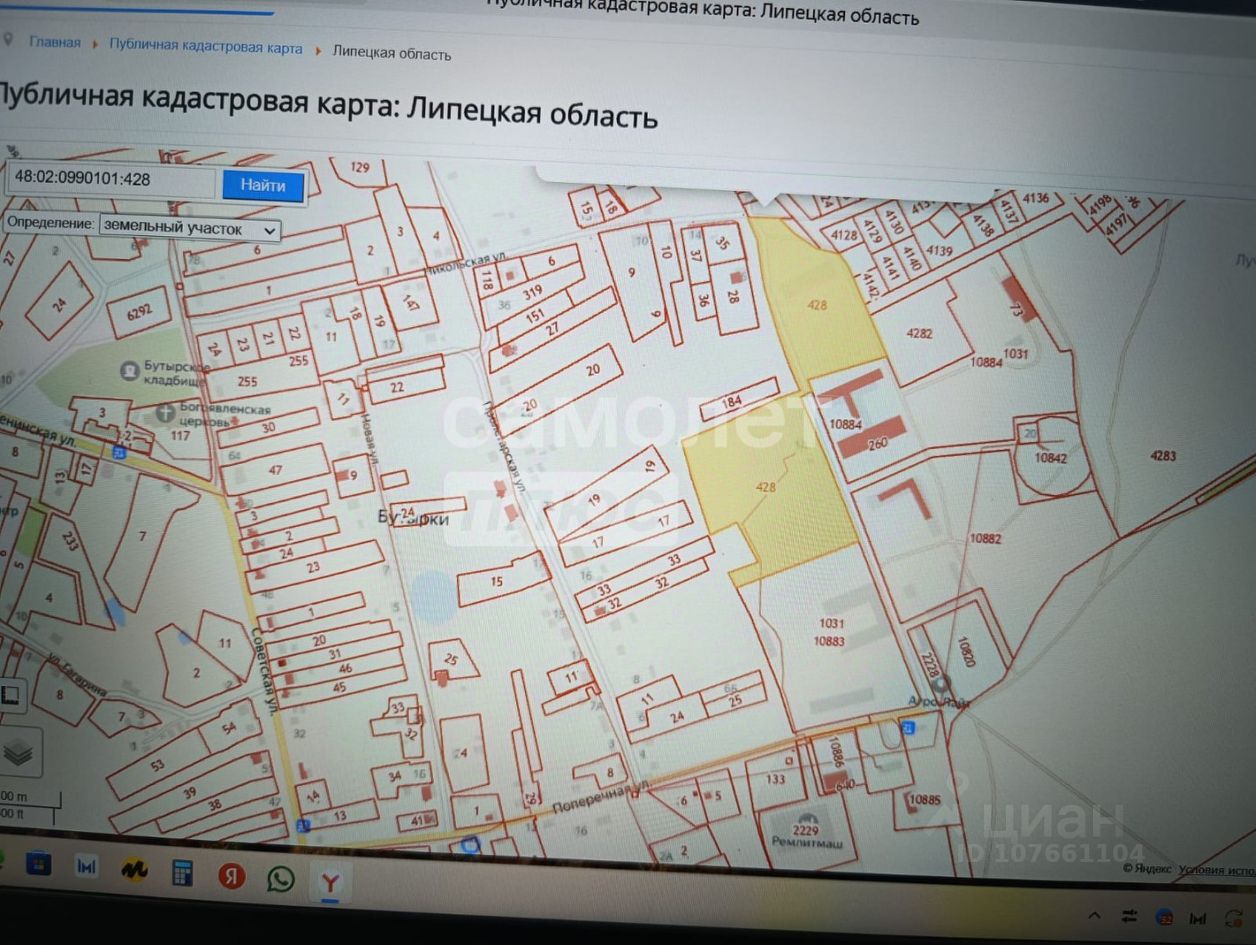Open the red Яндекс taskbar icon
The image size is (1256, 945).
pyautogui.click(x=231, y=876)
